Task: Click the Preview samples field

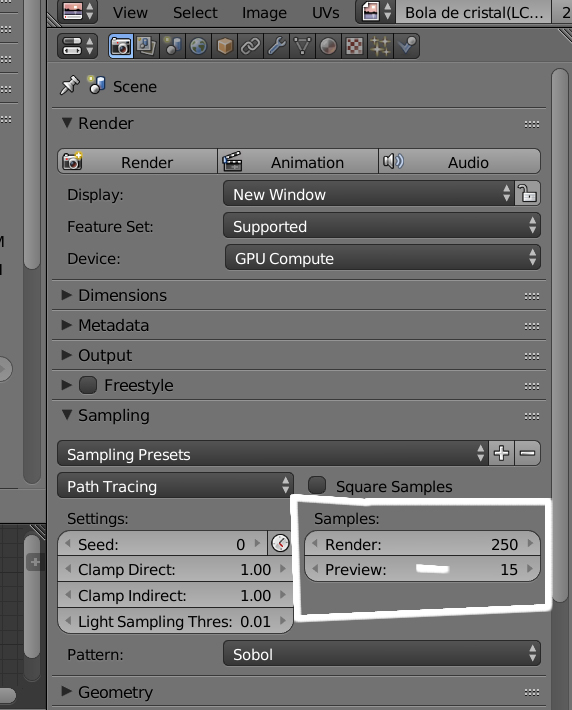Action: [x=423, y=569]
